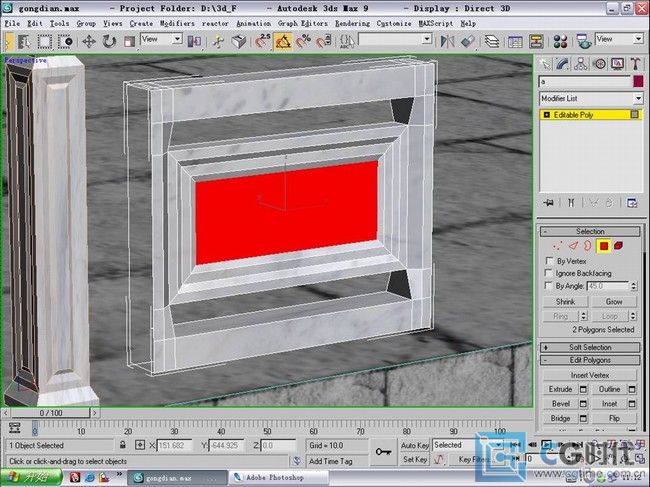Select Border sub-object level

pyautogui.click(x=588, y=246)
